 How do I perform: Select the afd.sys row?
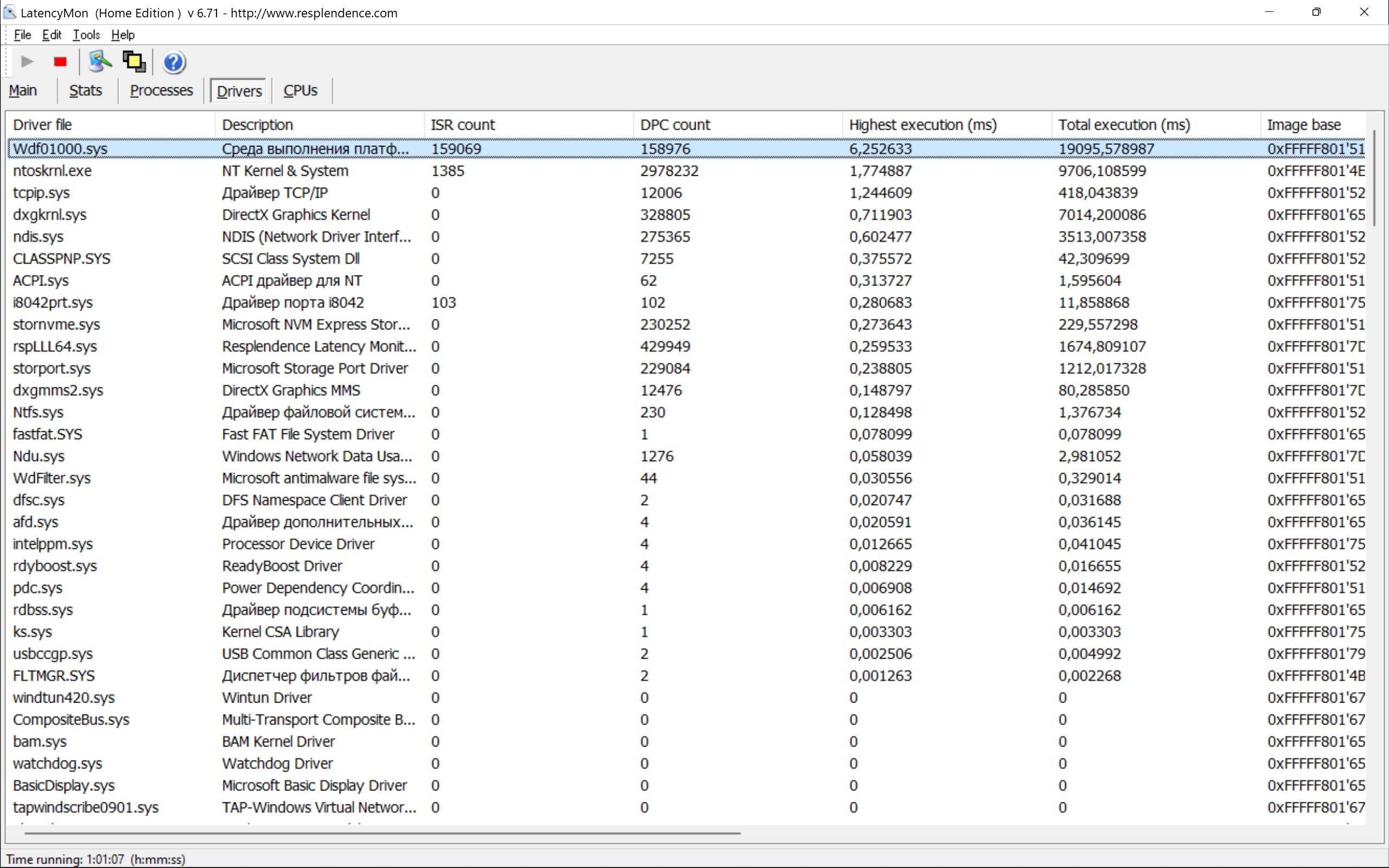686,522
